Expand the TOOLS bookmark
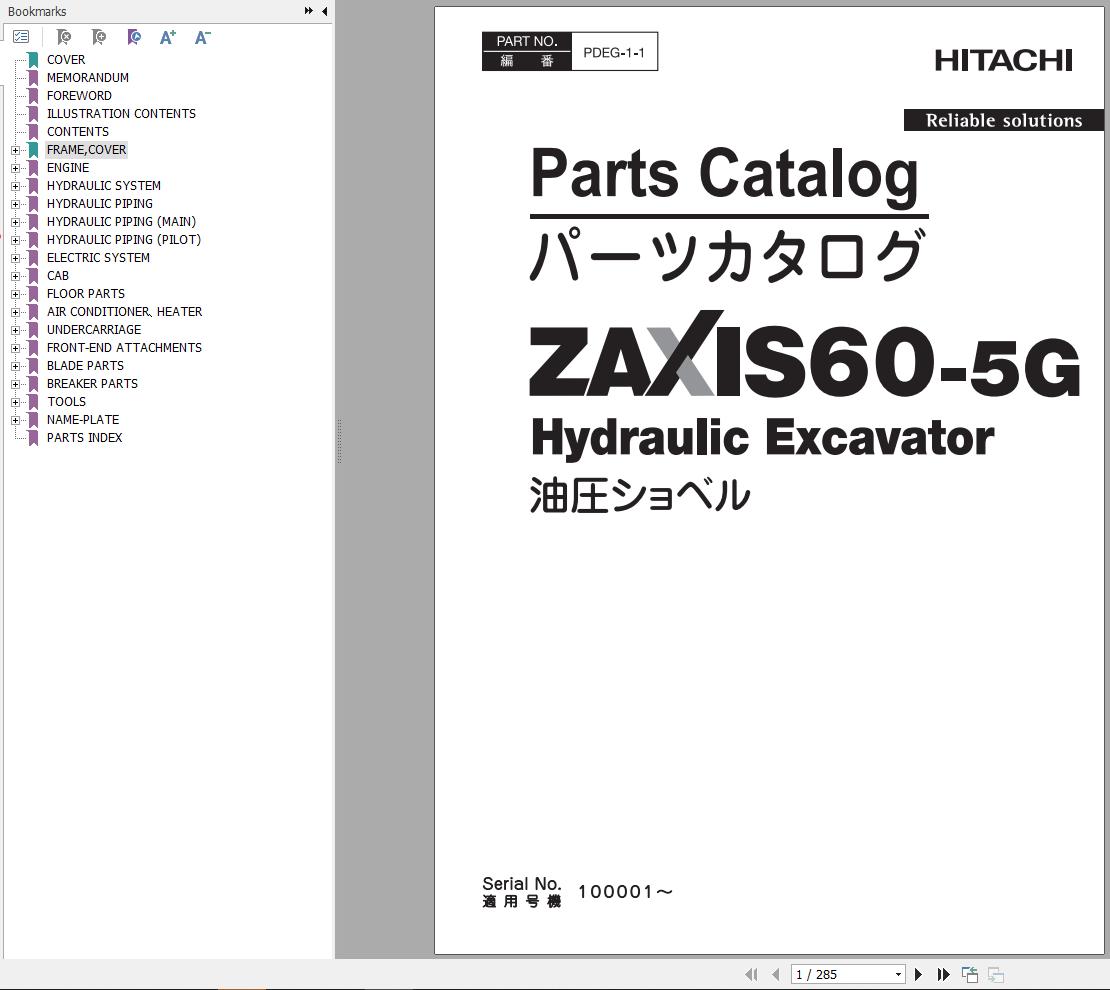Image resolution: width=1110 pixels, height=990 pixels. pyautogui.click(x=16, y=402)
